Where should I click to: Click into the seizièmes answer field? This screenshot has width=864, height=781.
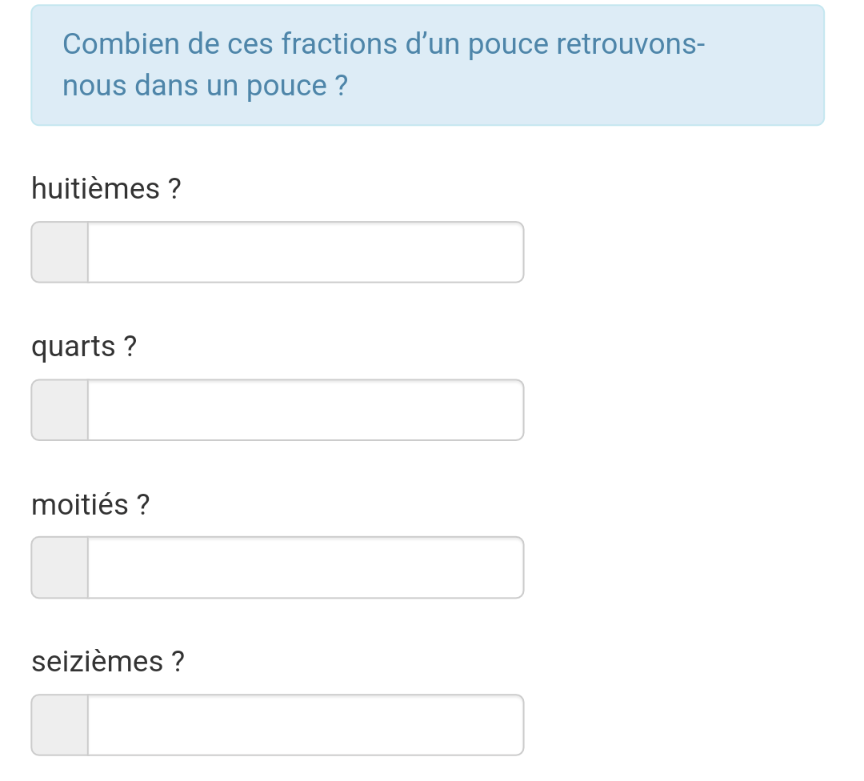click(305, 725)
